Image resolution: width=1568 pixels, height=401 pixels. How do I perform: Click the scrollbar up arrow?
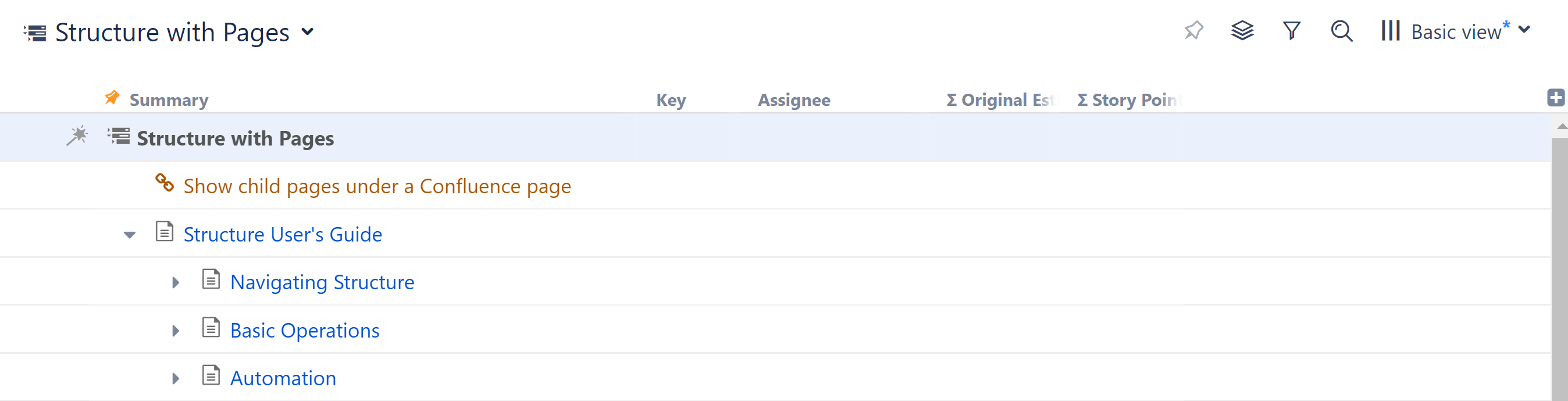tap(1560, 126)
